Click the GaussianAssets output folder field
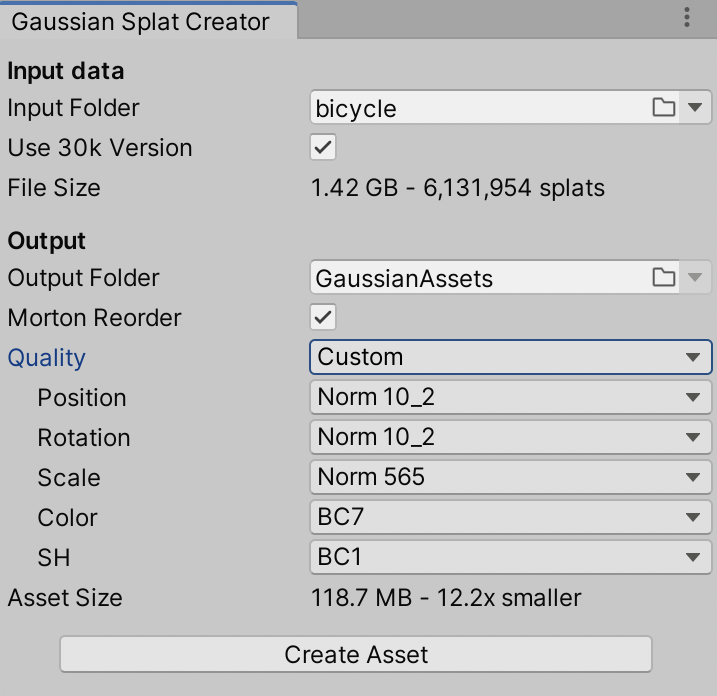Viewport: 717px width, 696px height. [480, 277]
